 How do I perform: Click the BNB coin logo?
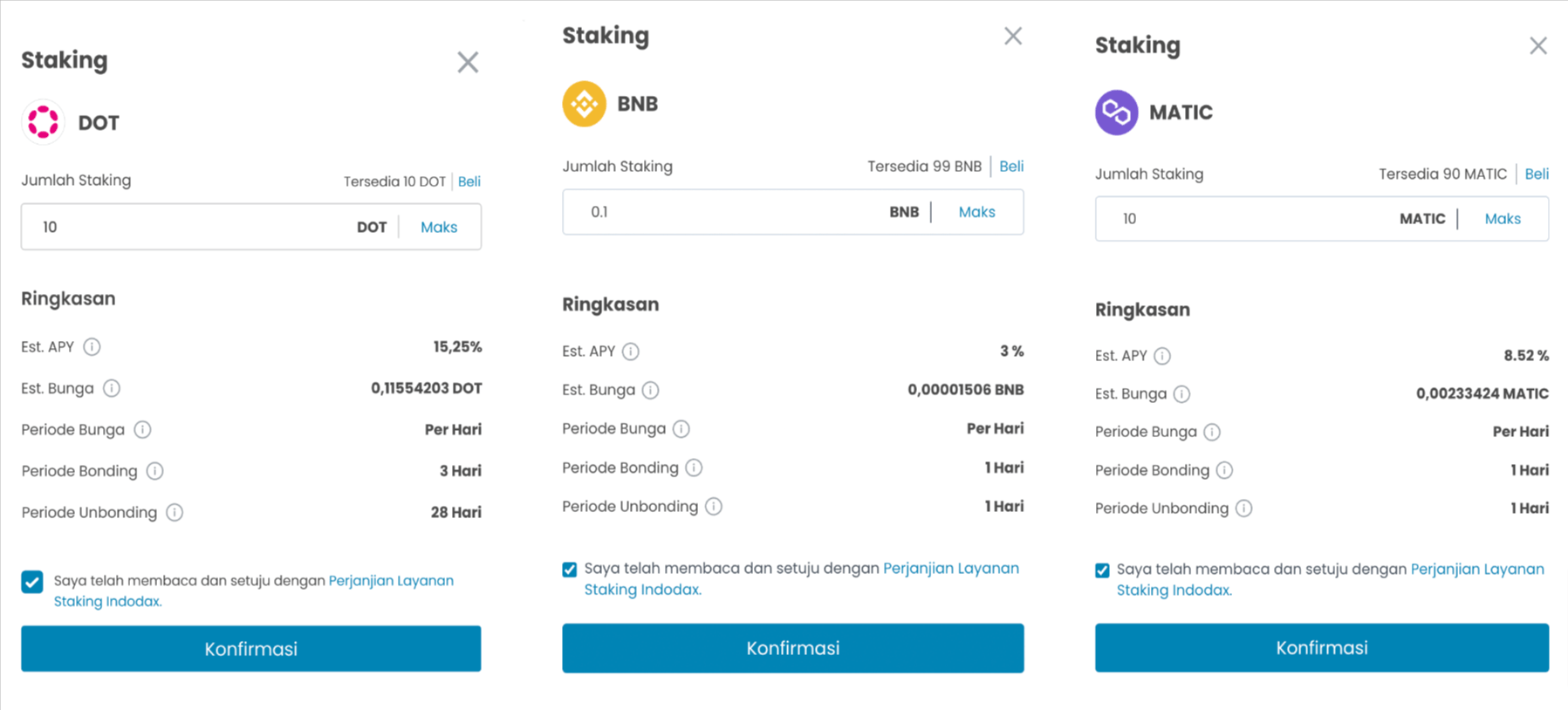pos(585,104)
